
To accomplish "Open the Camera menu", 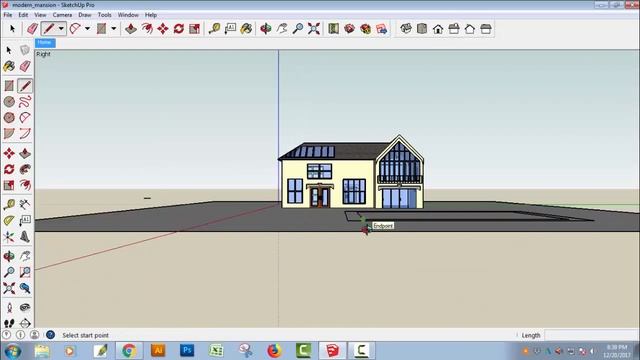I will [x=62, y=15].
